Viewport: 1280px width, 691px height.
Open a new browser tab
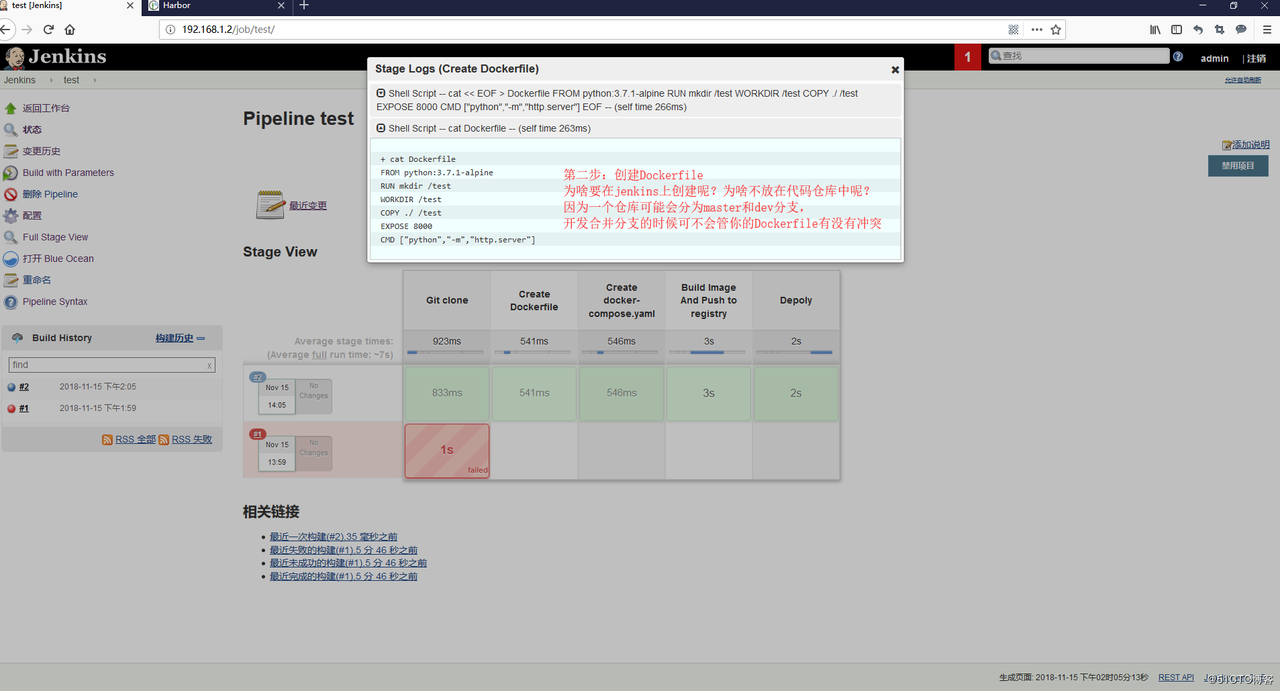pyautogui.click(x=304, y=6)
